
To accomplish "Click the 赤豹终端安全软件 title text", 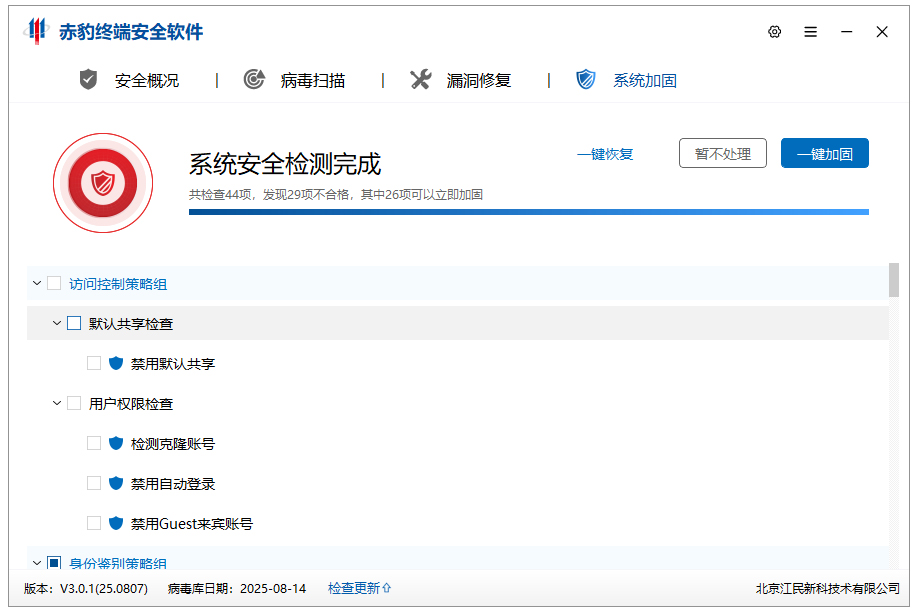I will coord(131,31).
